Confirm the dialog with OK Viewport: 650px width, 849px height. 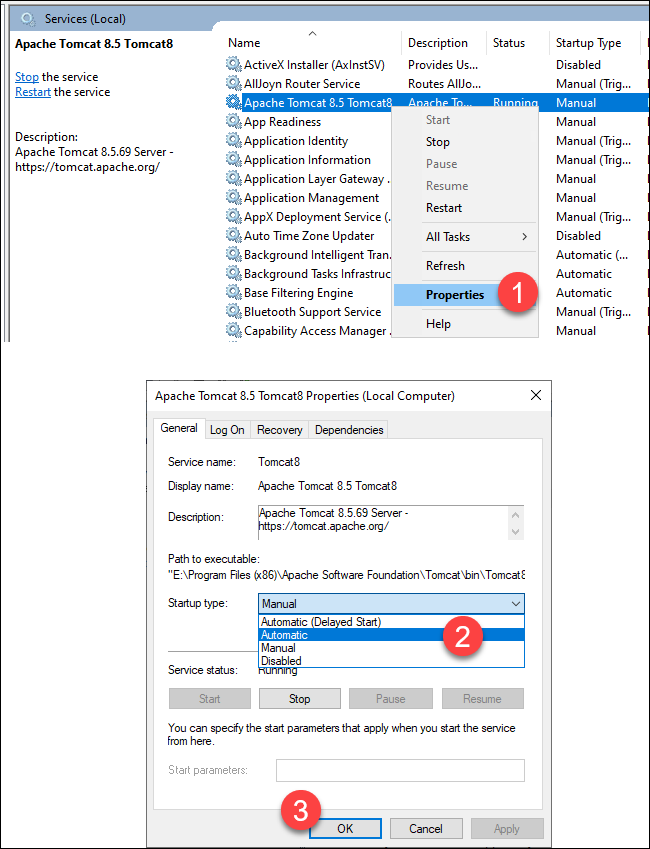click(345, 828)
